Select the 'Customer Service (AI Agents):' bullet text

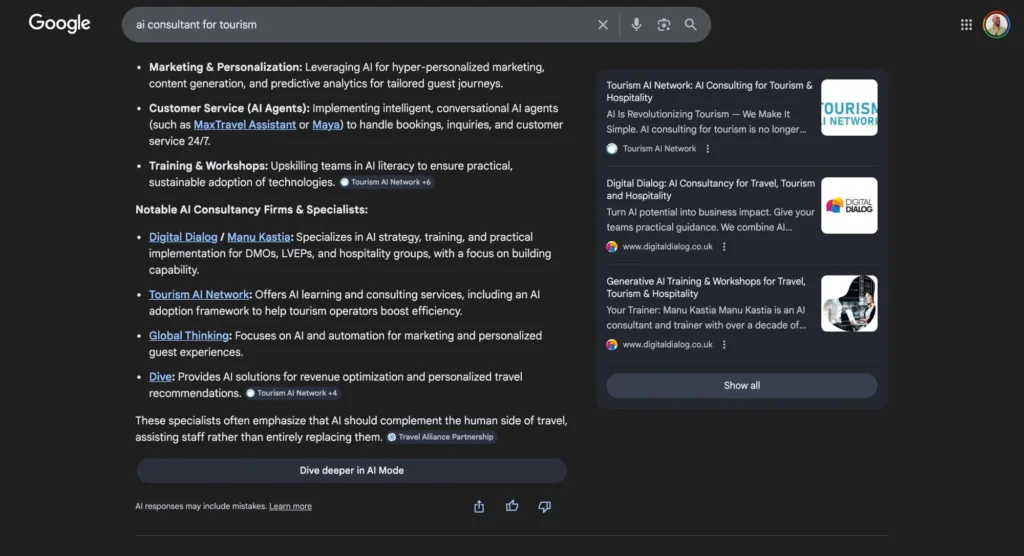pyautogui.click(x=229, y=108)
